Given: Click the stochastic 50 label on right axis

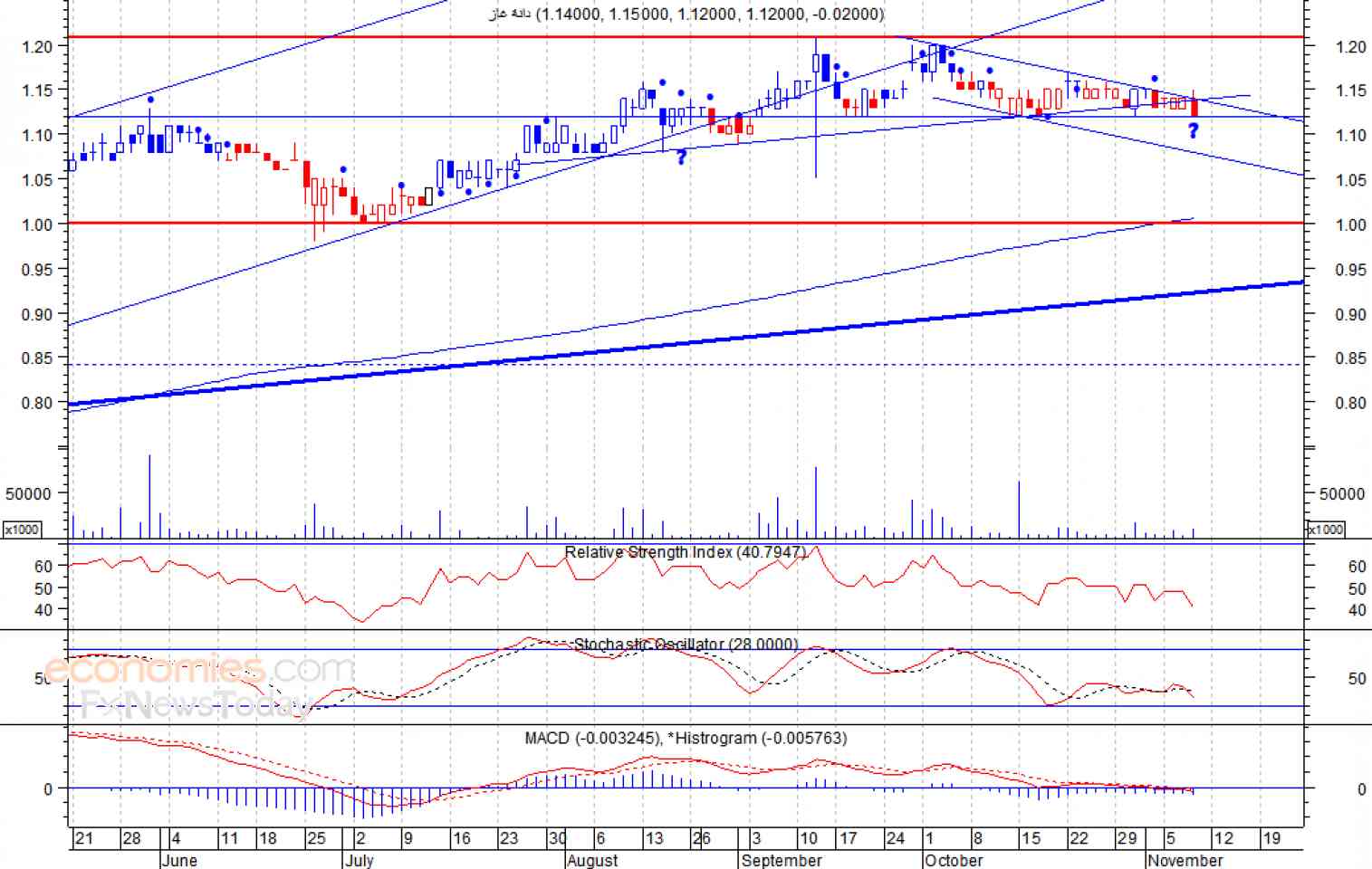Looking at the screenshot, I should click(1357, 679).
